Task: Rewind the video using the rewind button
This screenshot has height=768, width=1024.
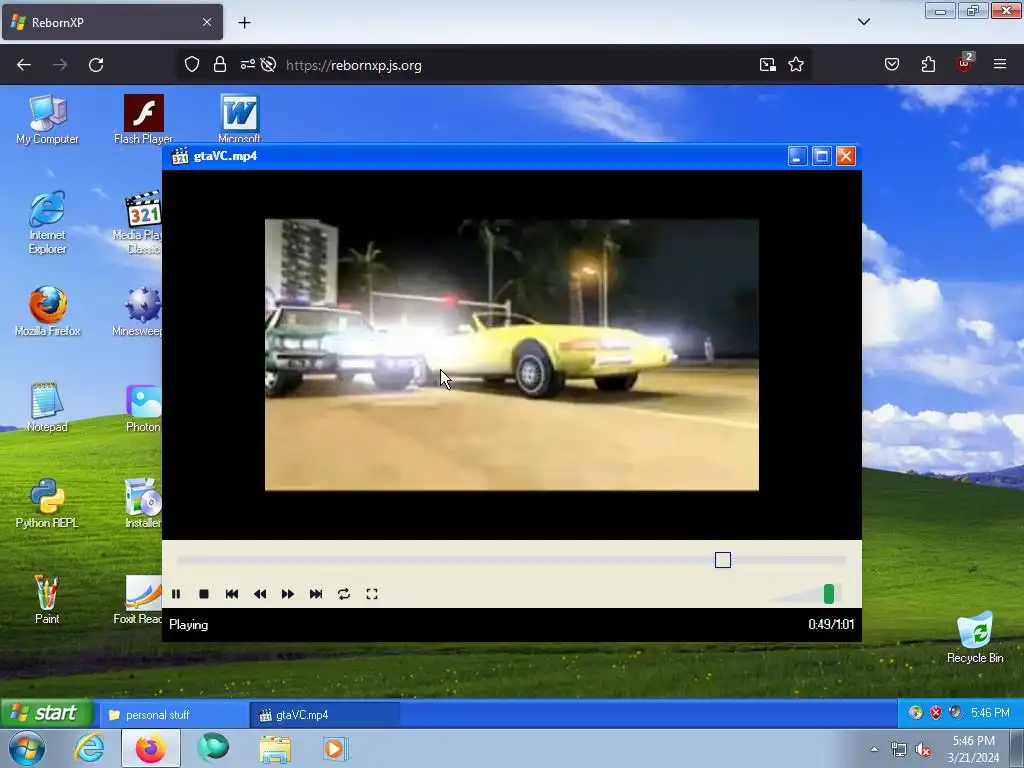Action: (260, 594)
